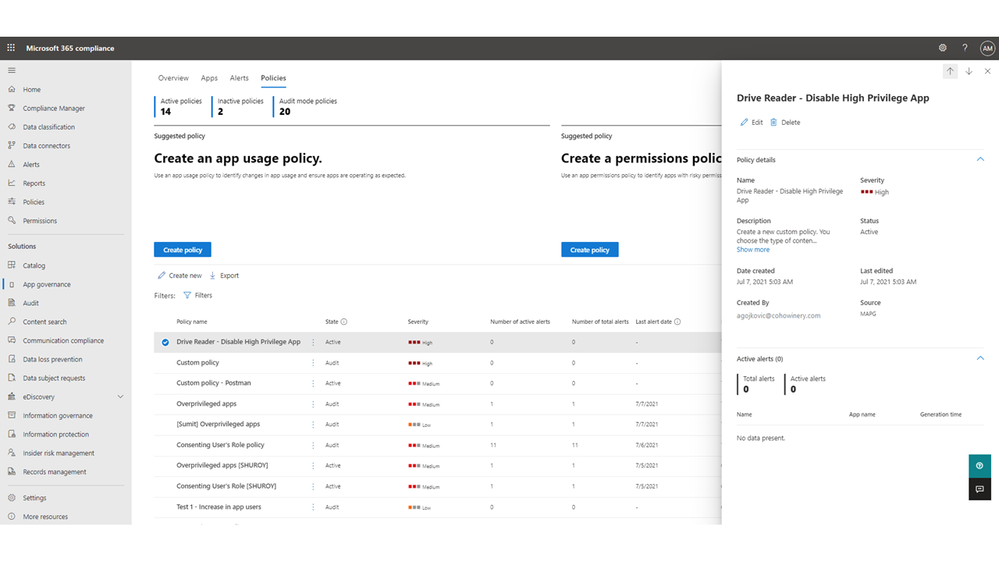This screenshot has height=562, width=999.
Task: Open more options for Test 1 row
Action: tap(313, 507)
